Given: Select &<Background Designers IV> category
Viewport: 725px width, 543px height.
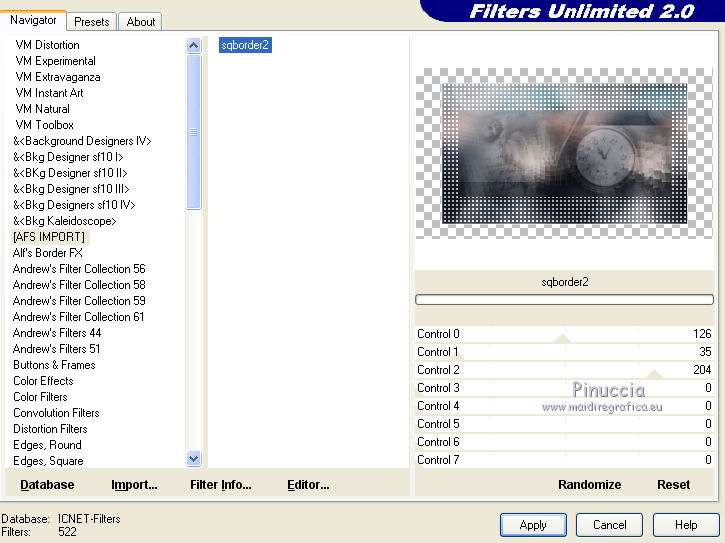Looking at the screenshot, I should [82, 141].
